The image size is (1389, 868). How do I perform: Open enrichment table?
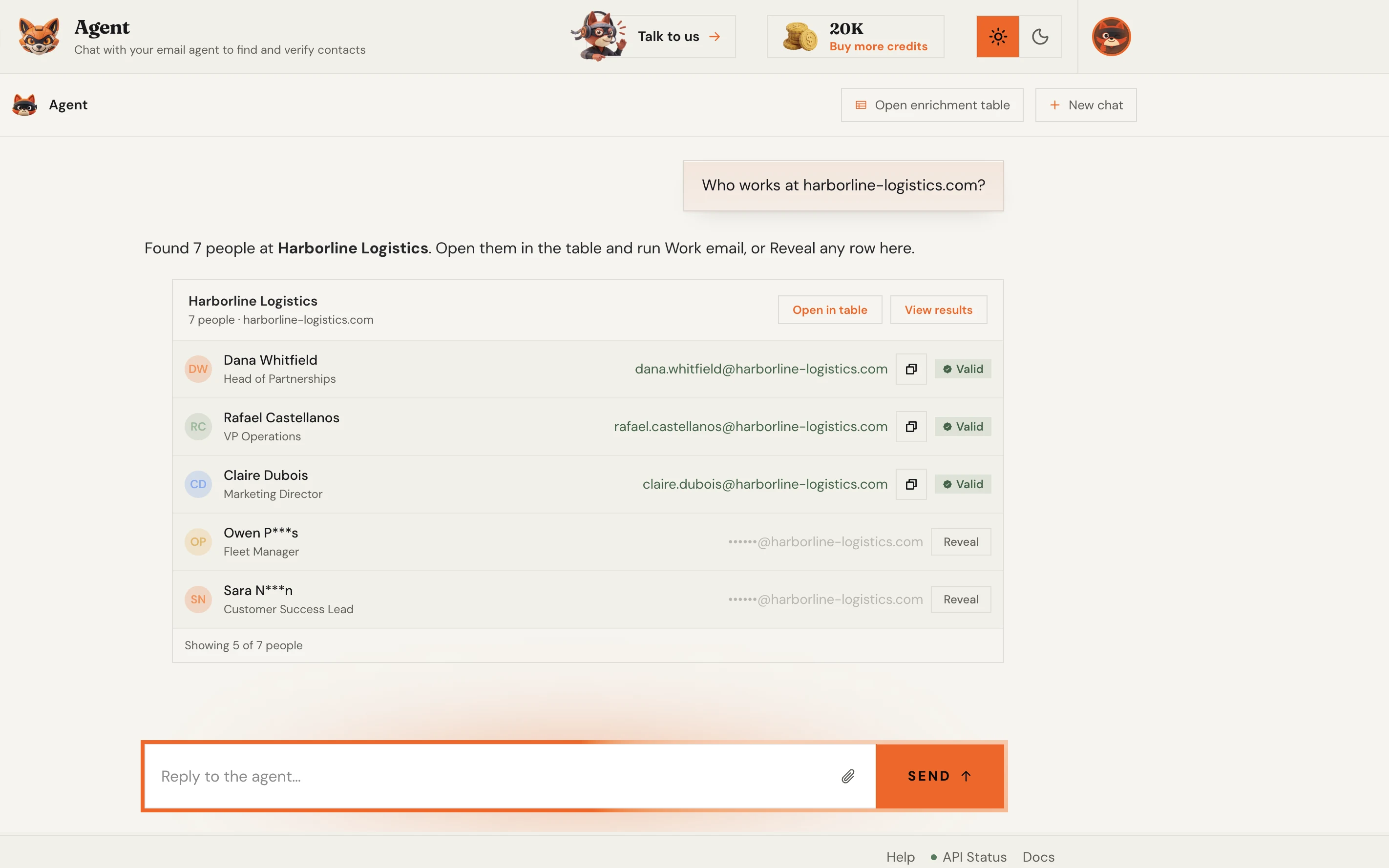(932, 105)
